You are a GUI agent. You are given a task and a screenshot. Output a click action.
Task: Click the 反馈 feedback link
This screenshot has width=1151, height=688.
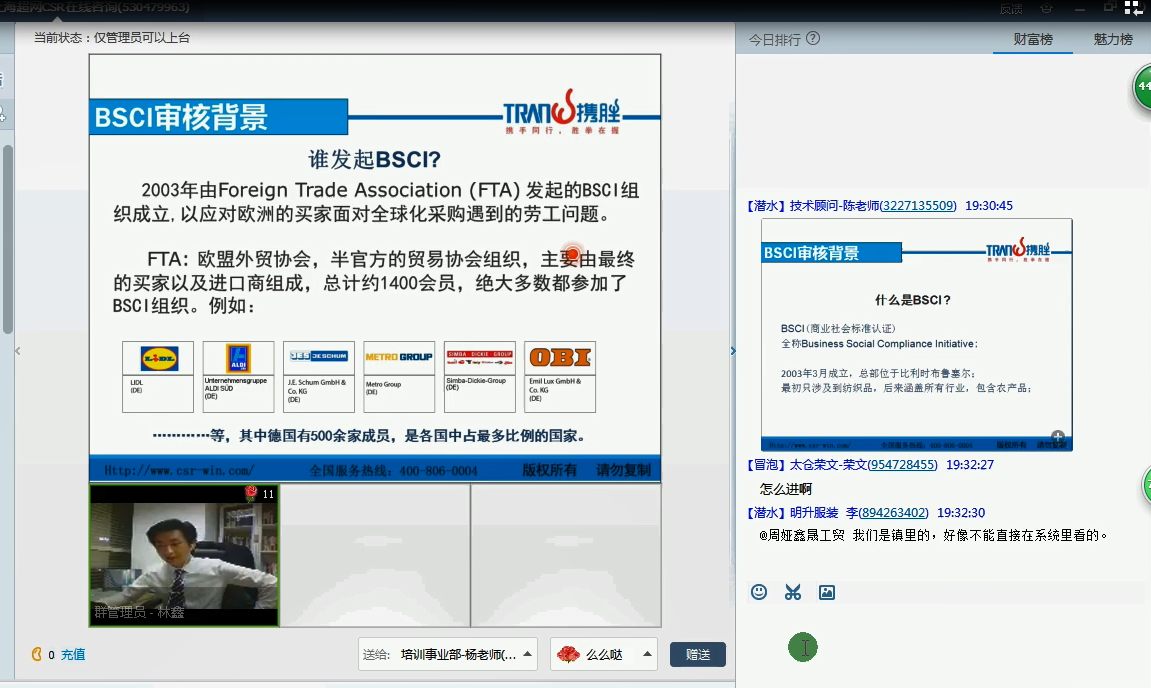1011,8
